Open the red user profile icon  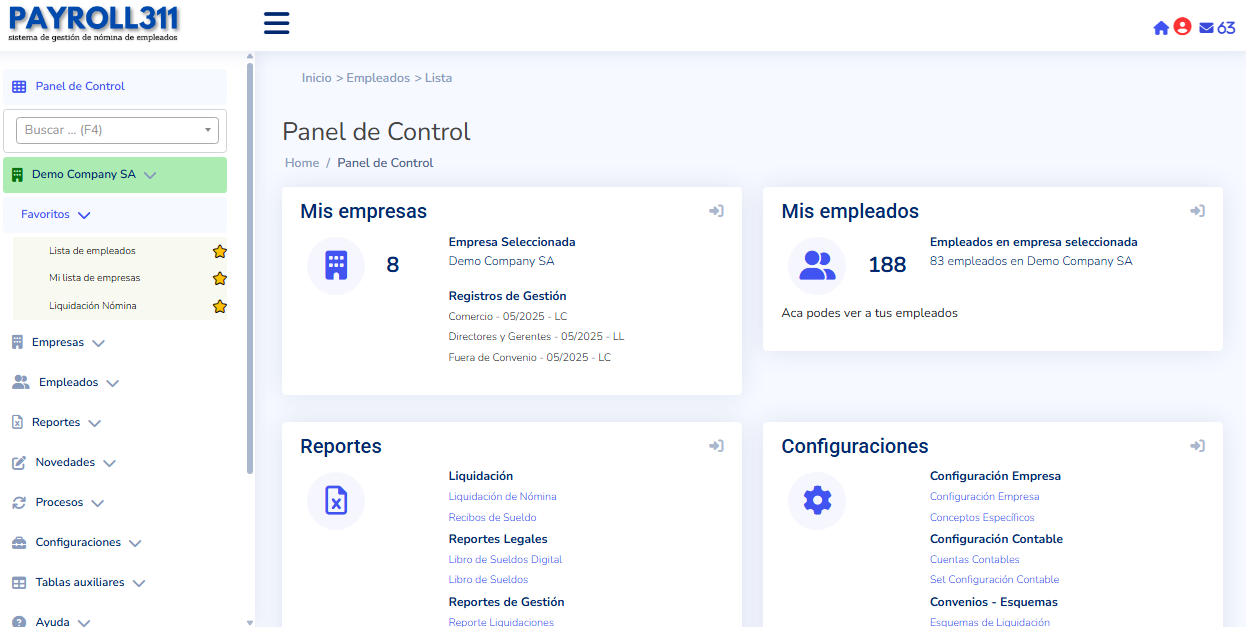[1182, 27]
